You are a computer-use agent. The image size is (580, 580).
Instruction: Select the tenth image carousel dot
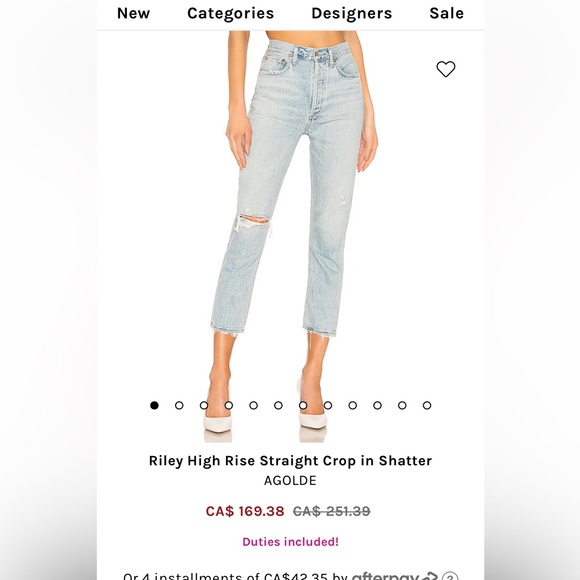click(x=377, y=405)
